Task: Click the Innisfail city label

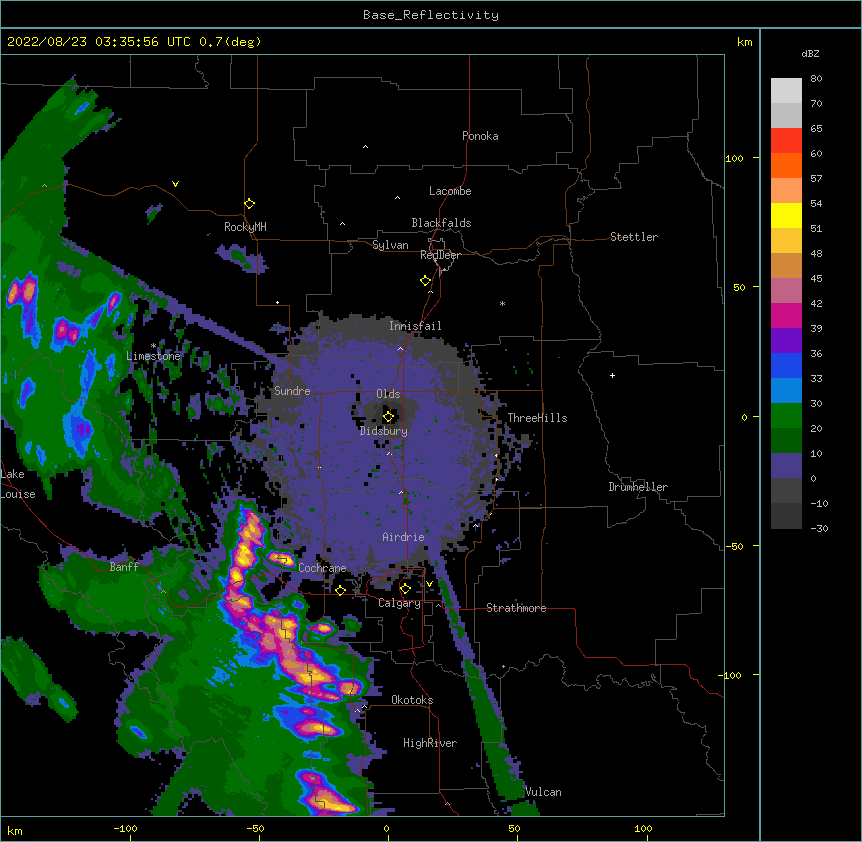Action: [415, 326]
